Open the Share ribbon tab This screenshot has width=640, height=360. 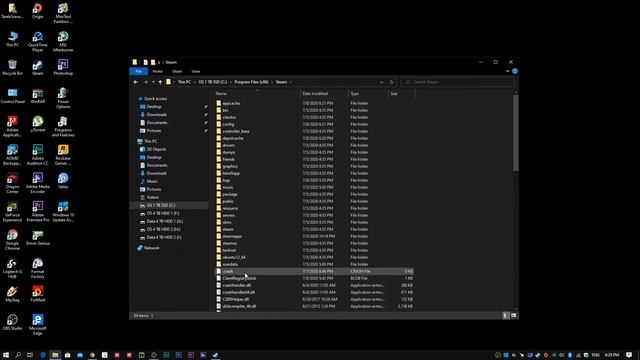click(x=177, y=71)
